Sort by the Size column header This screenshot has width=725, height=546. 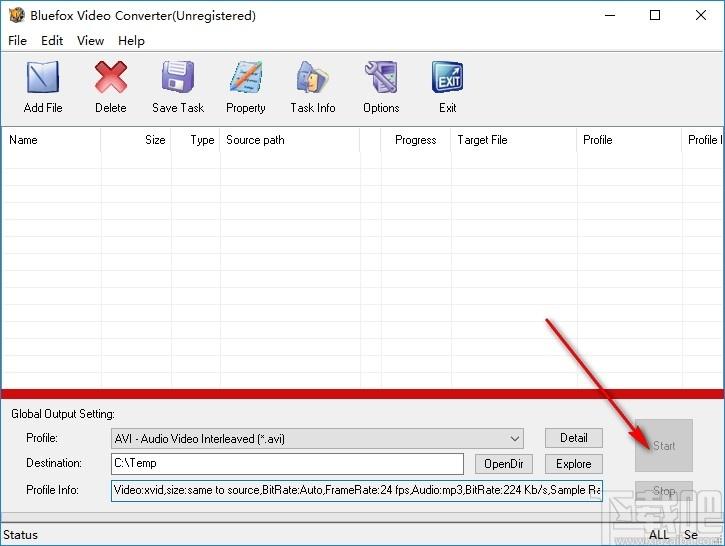point(135,140)
